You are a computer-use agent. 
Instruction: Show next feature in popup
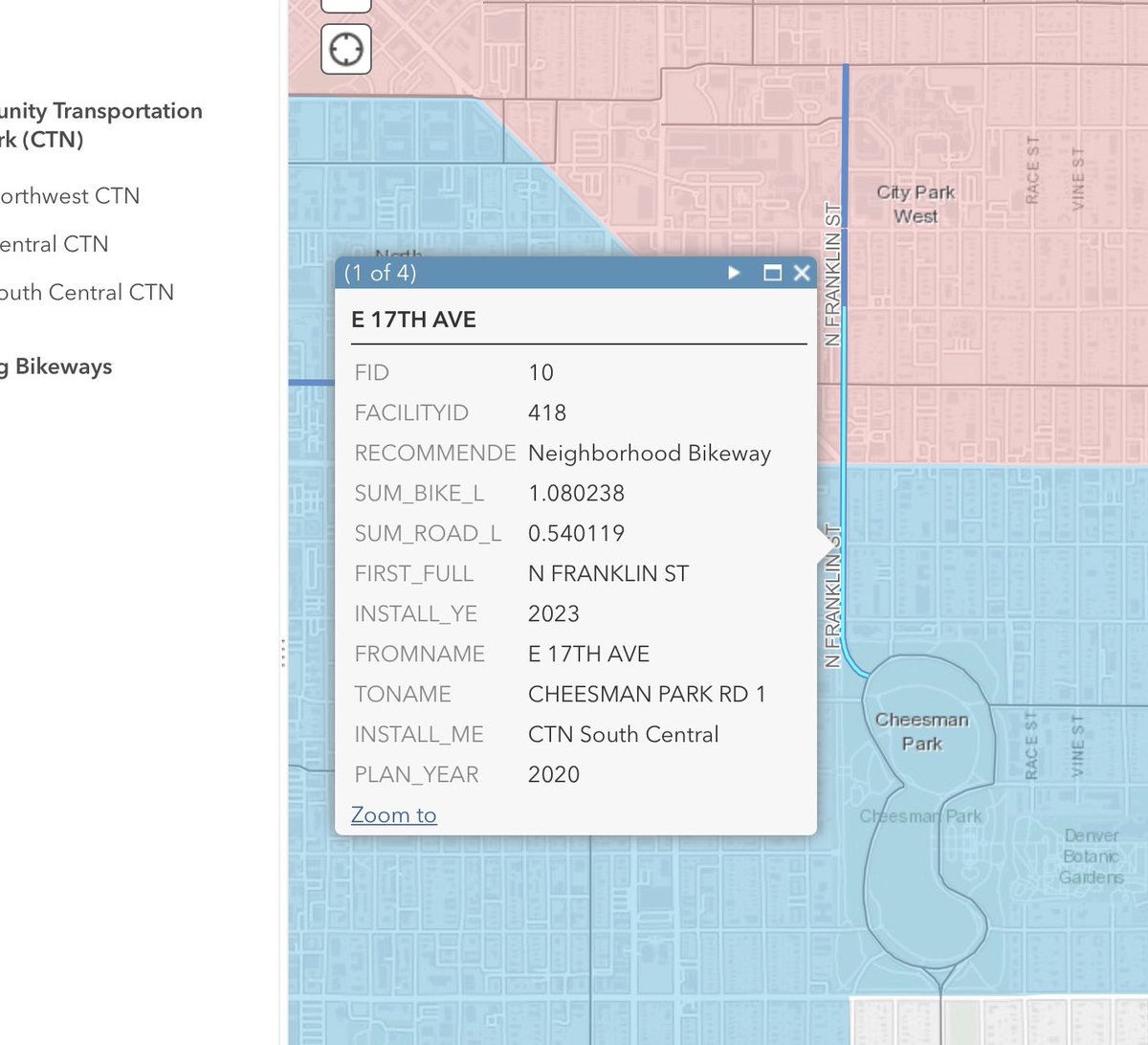(734, 273)
